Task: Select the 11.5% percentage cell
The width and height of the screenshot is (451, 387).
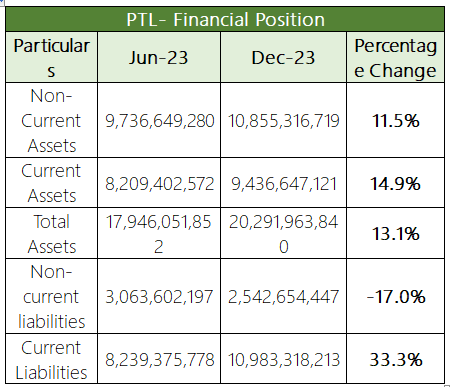Action: [x=395, y=120]
